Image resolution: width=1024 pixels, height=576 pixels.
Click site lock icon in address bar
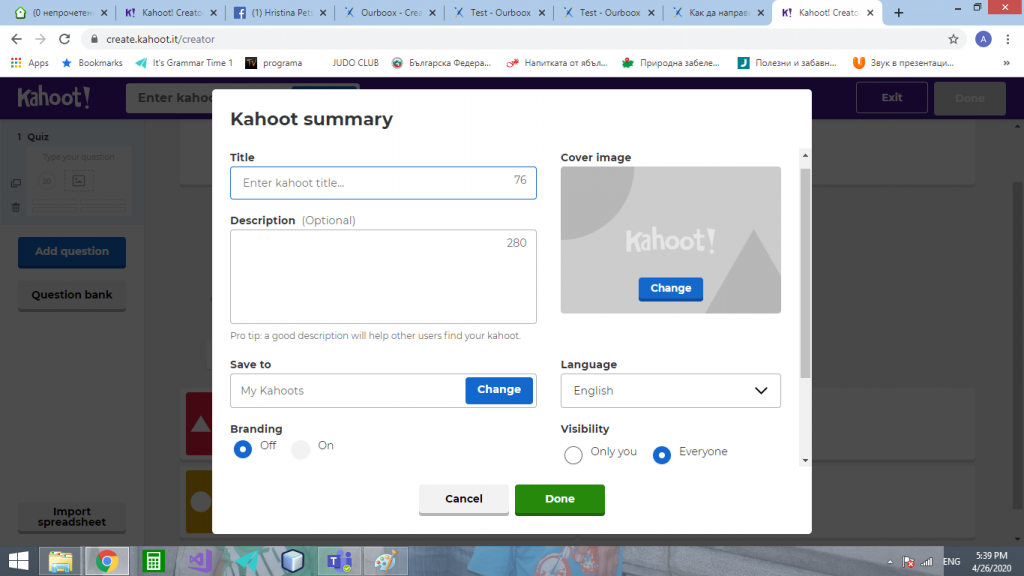(x=94, y=39)
